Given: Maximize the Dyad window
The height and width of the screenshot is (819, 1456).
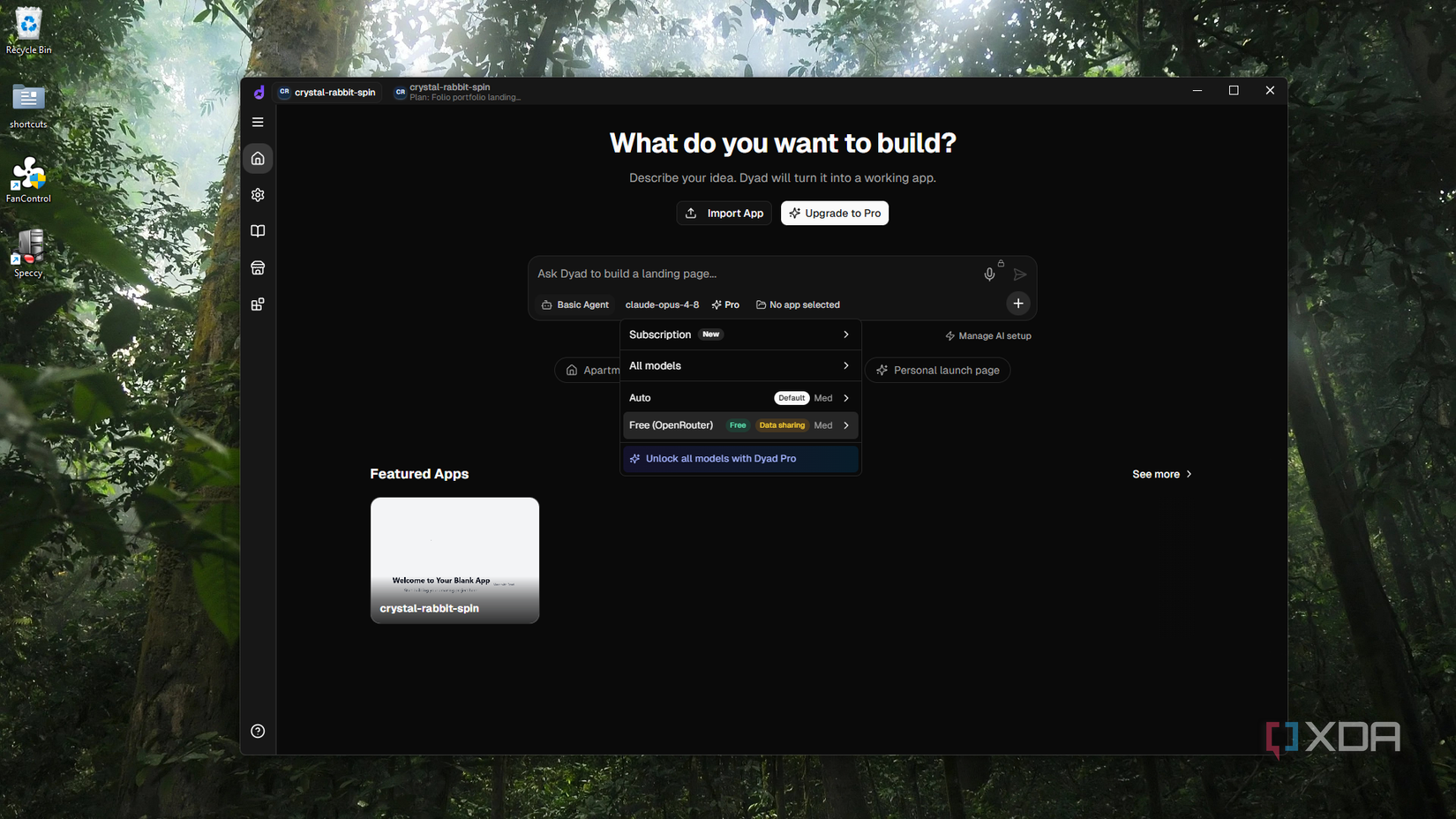Looking at the screenshot, I should click(x=1234, y=90).
